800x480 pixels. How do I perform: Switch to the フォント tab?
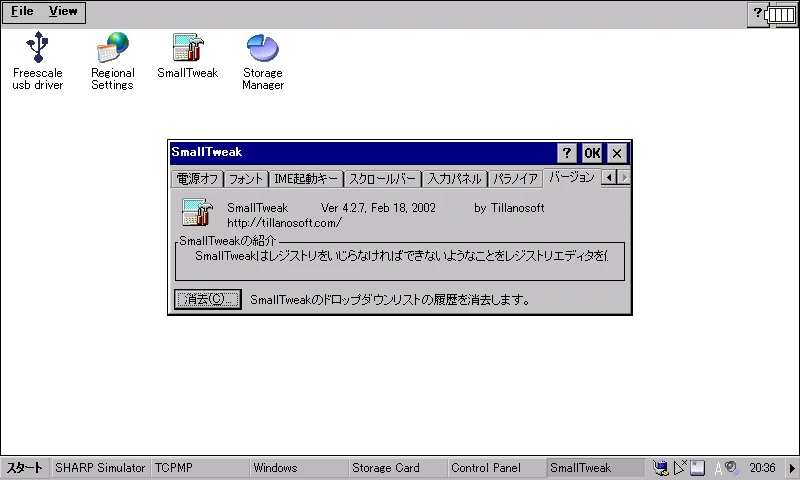pyautogui.click(x=246, y=179)
